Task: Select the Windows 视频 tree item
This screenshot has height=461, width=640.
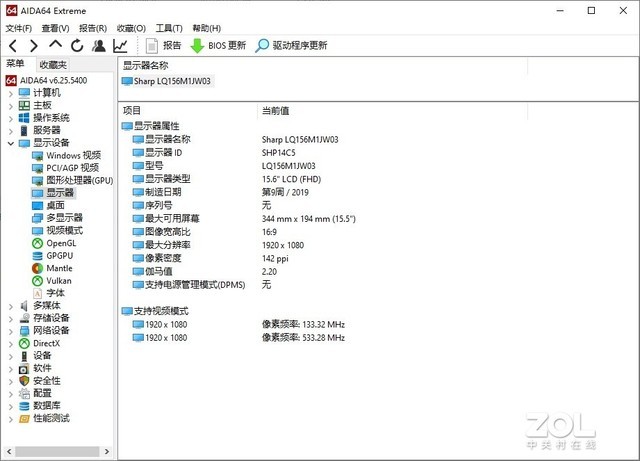Action: (67, 156)
